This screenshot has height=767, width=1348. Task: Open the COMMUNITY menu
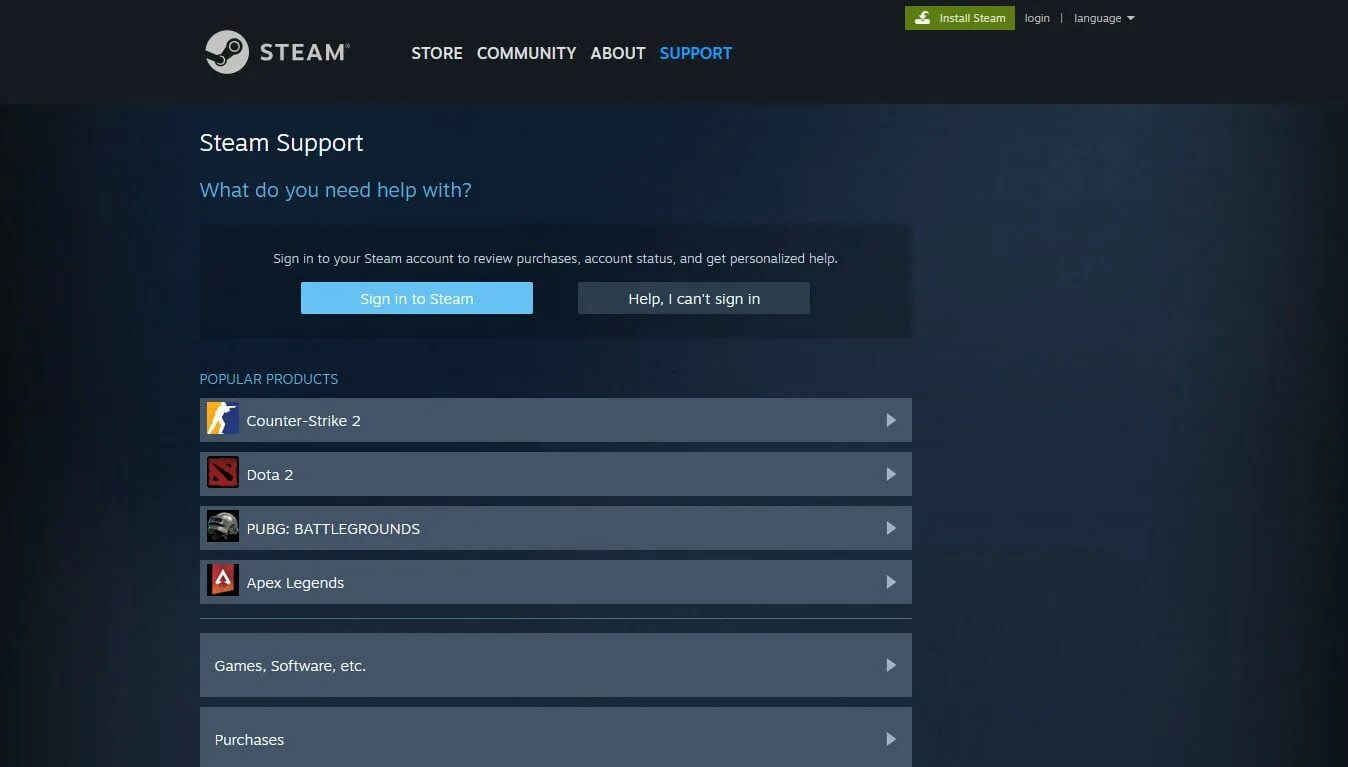pos(526,53)
